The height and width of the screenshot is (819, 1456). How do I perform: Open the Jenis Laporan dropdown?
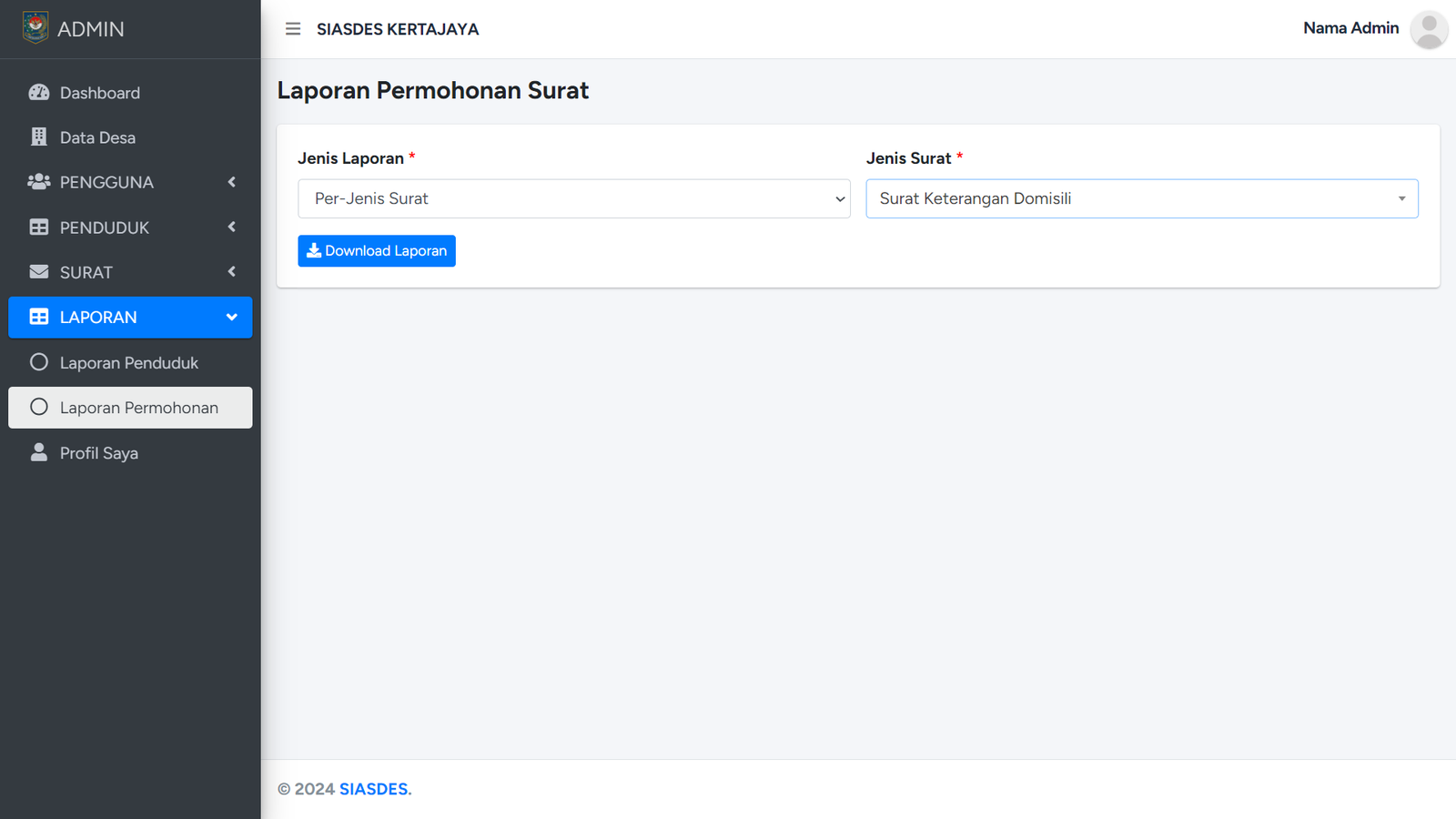(573, 198)
